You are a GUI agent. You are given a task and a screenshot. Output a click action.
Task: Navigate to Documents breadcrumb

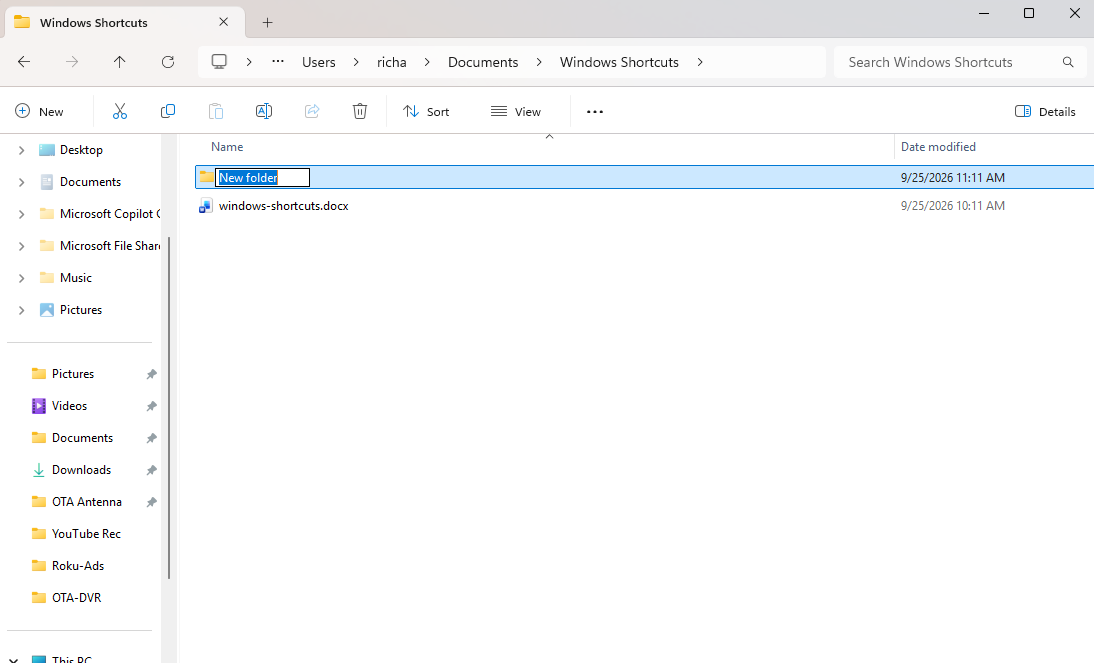[483, 62]
